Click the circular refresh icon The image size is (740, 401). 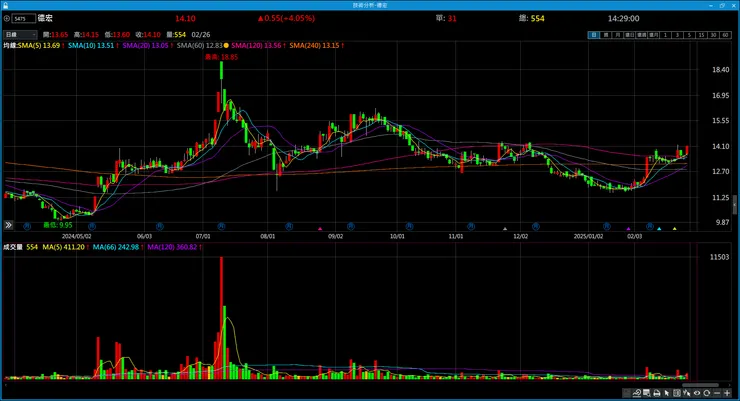tap(706, 393)
